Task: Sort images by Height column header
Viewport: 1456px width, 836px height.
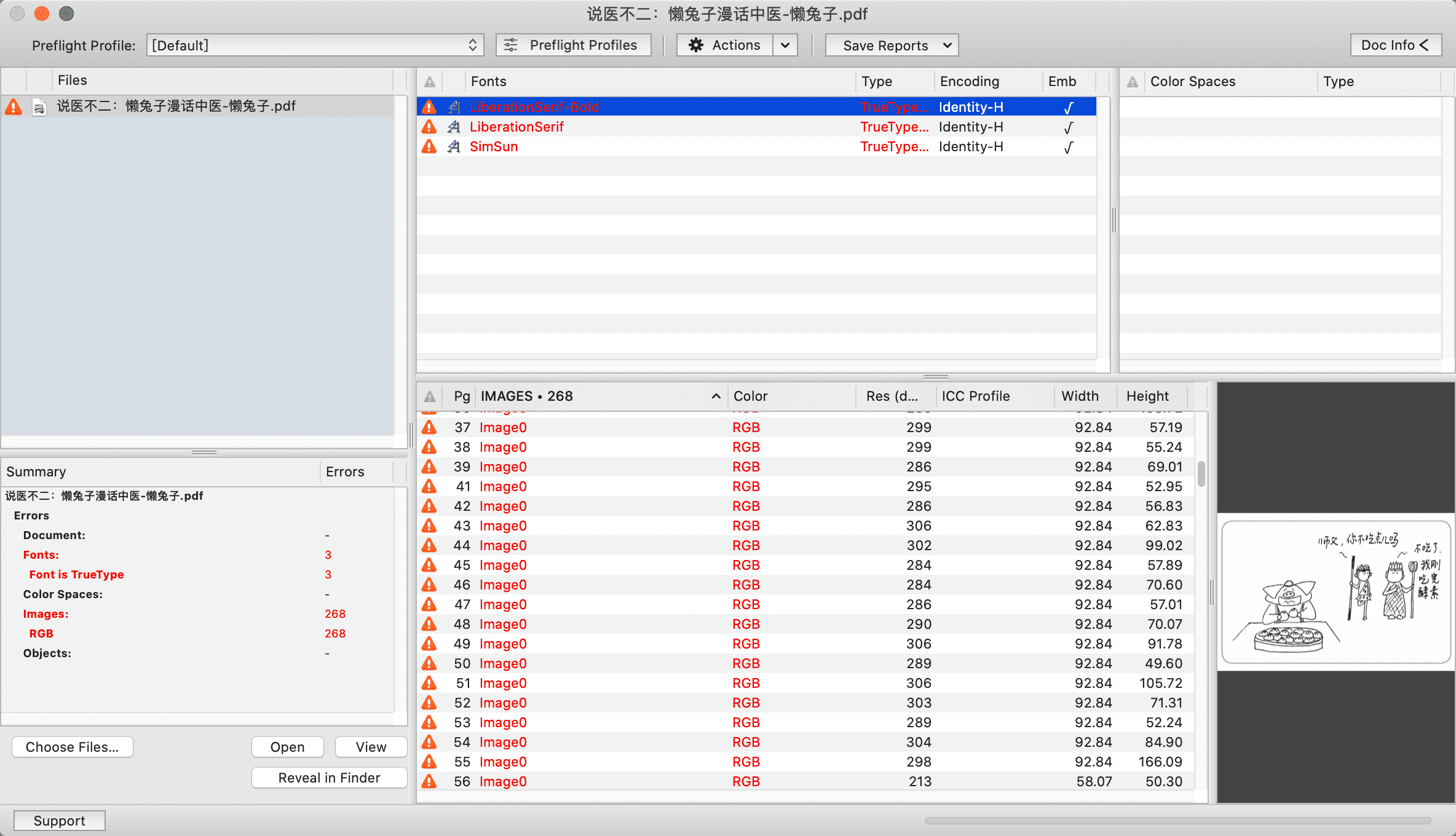Action: click(1153, 396)
